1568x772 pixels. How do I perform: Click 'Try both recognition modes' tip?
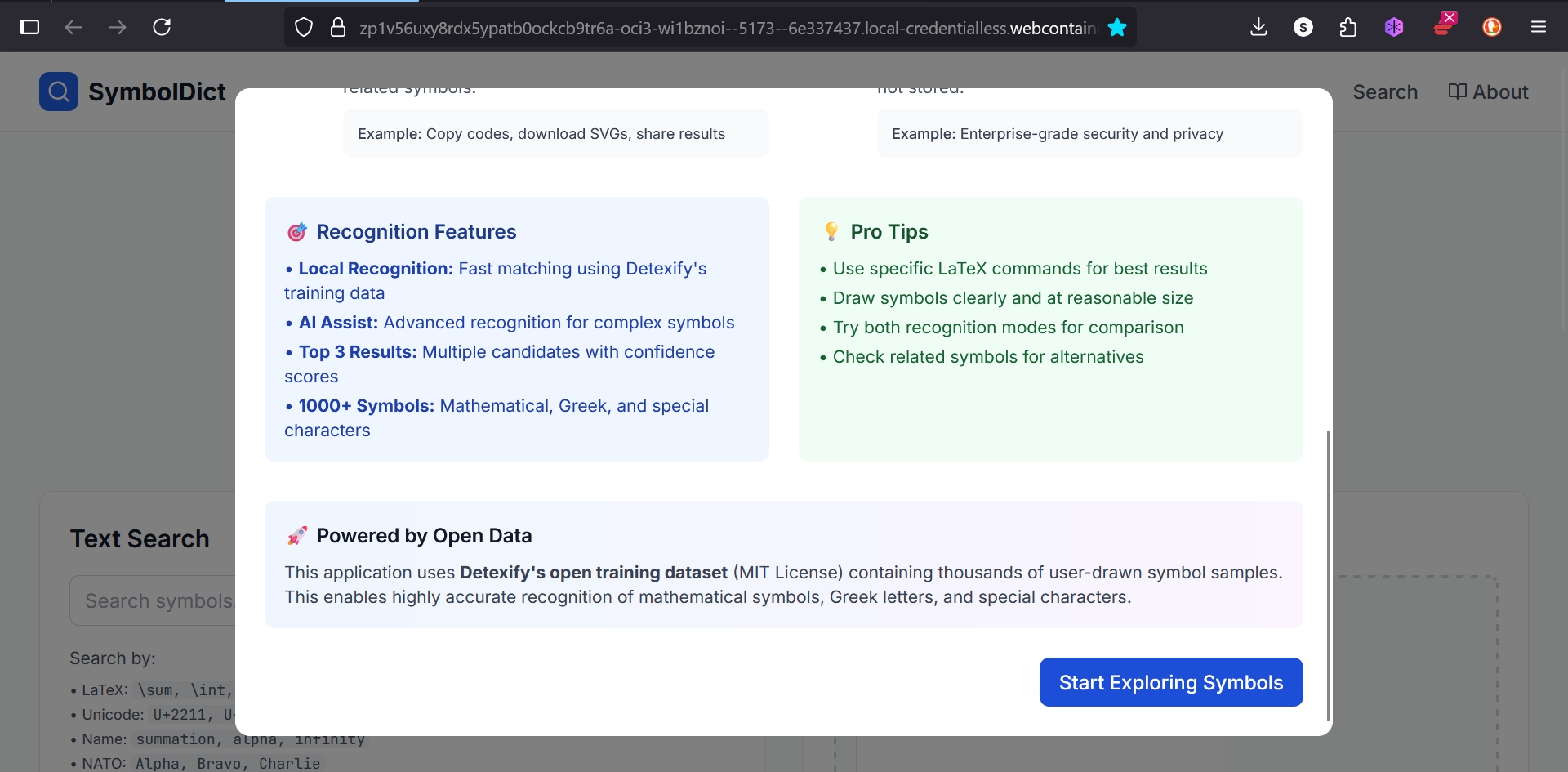coord(1001,328)
